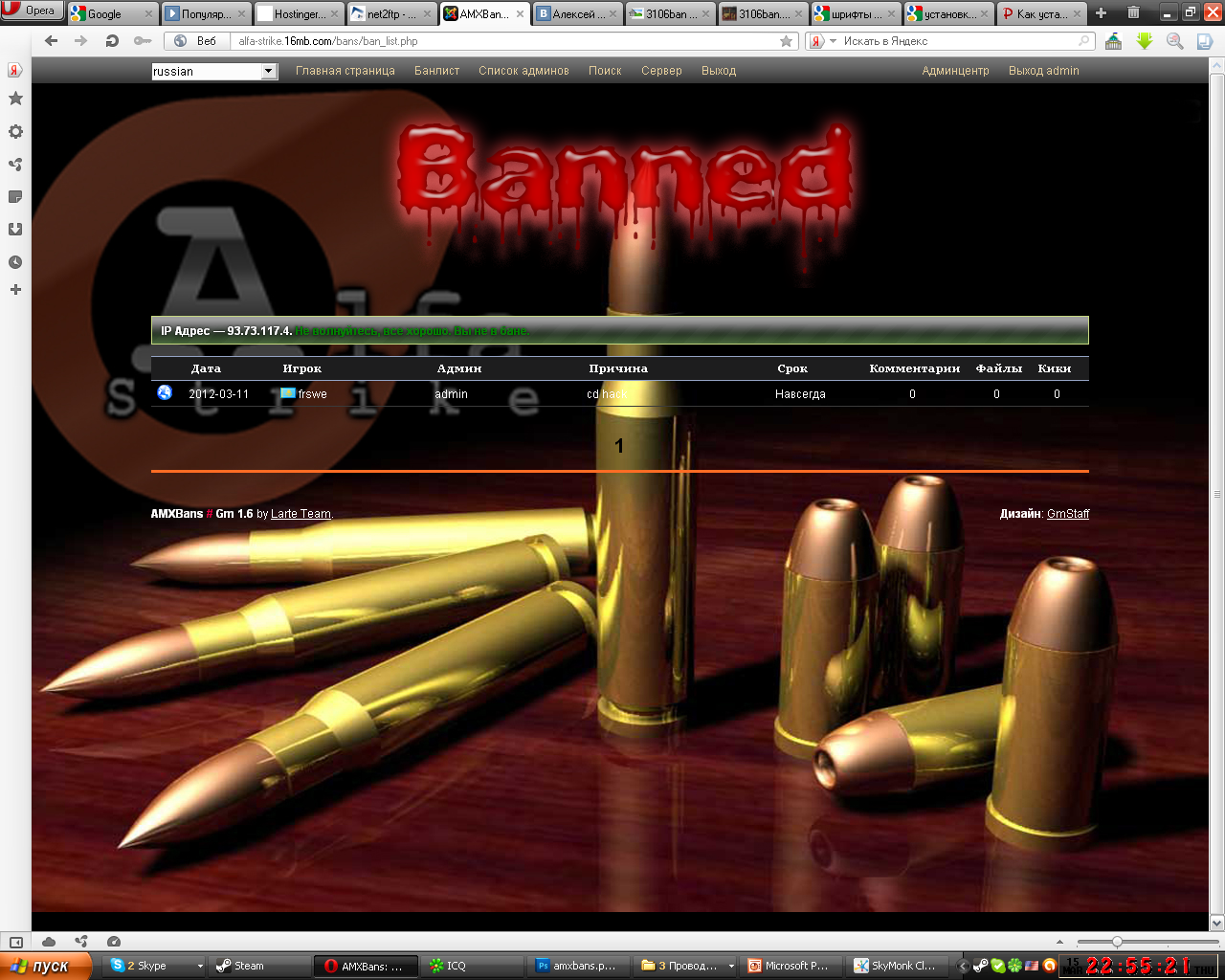The image size is (1225, 980).
Task: Open the Opera Unite icon in status bar
Action: [x=81, y=942]
